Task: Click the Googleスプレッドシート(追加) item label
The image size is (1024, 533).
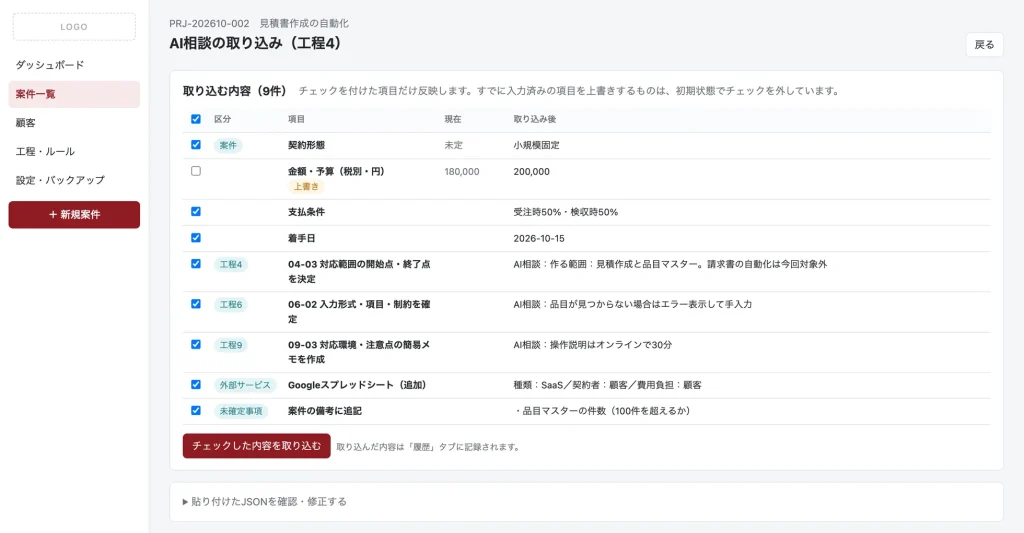Action: [357, 385]
